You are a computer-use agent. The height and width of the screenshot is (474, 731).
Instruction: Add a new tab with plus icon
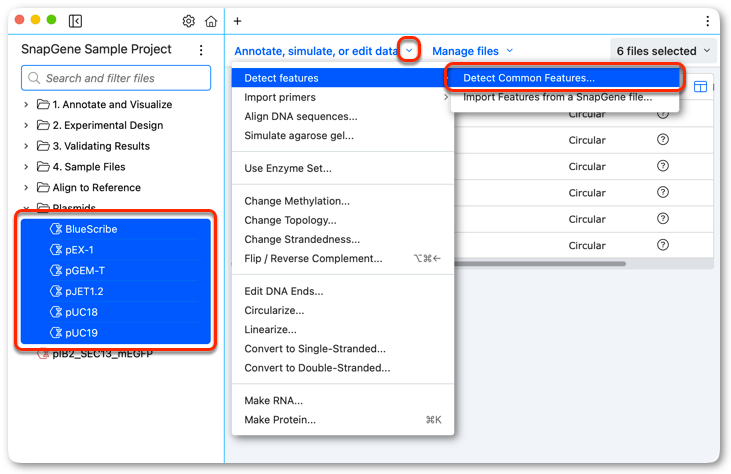pyautogui.click(x=237, y=21)
